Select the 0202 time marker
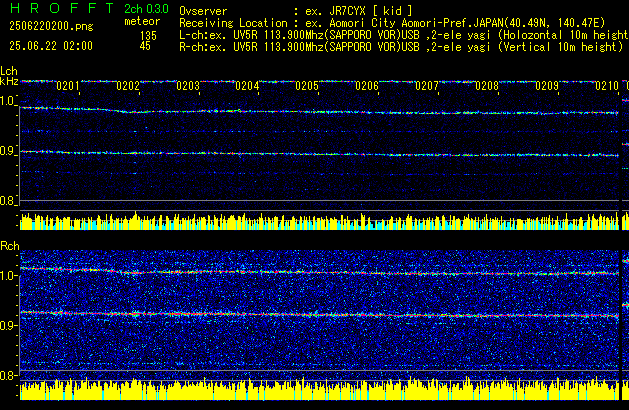Viewport: 629px width, 410px height. coord(128,86)
